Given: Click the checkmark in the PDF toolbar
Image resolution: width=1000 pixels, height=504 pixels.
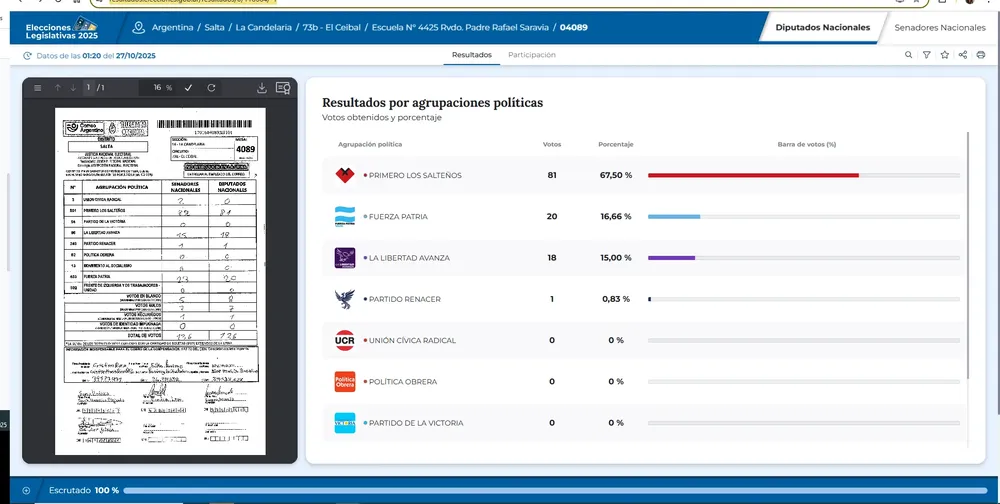Looking at the screenshot, I should pos(188,88).
